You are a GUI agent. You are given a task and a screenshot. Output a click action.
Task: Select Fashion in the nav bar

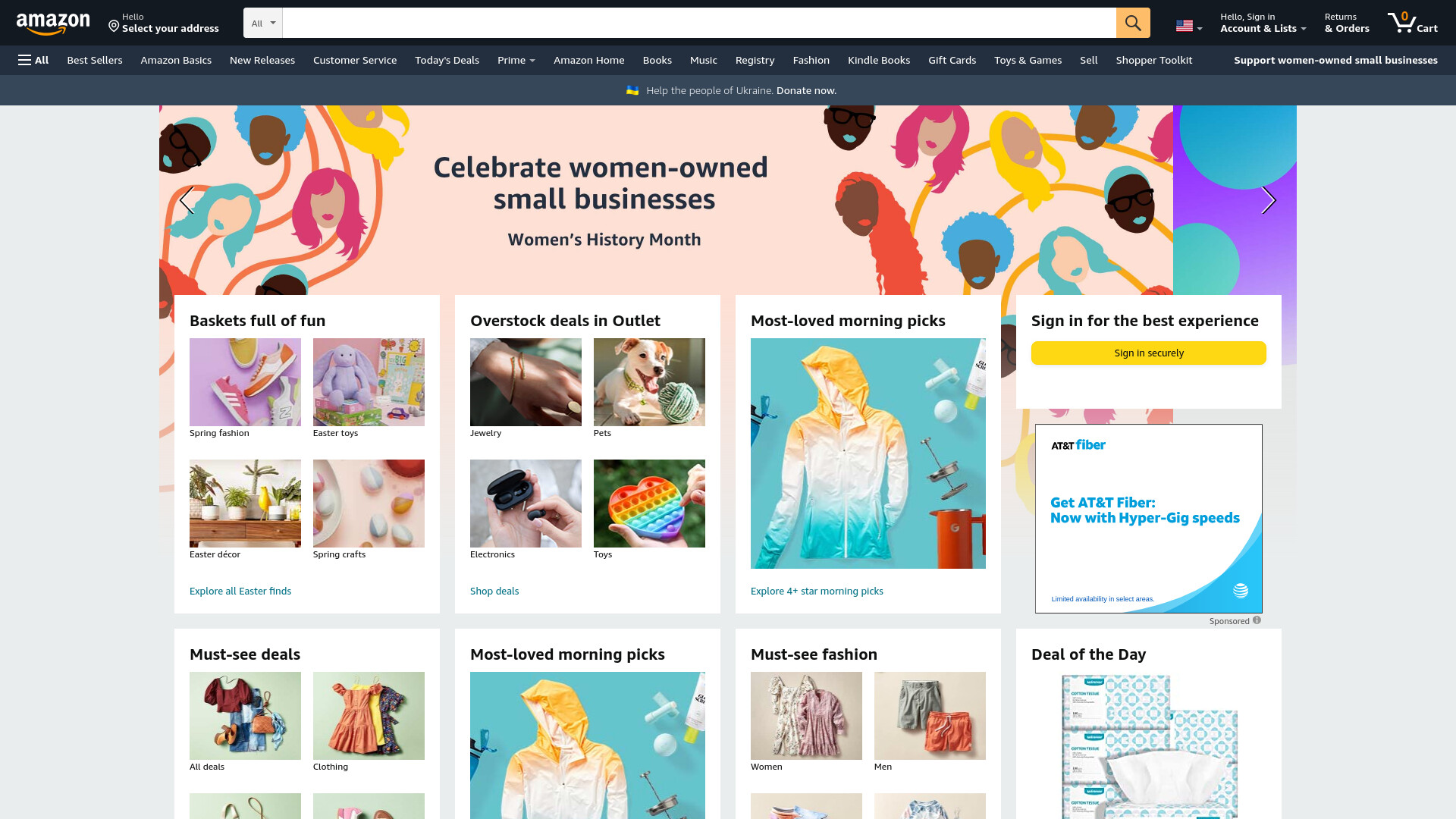(811, 60)
